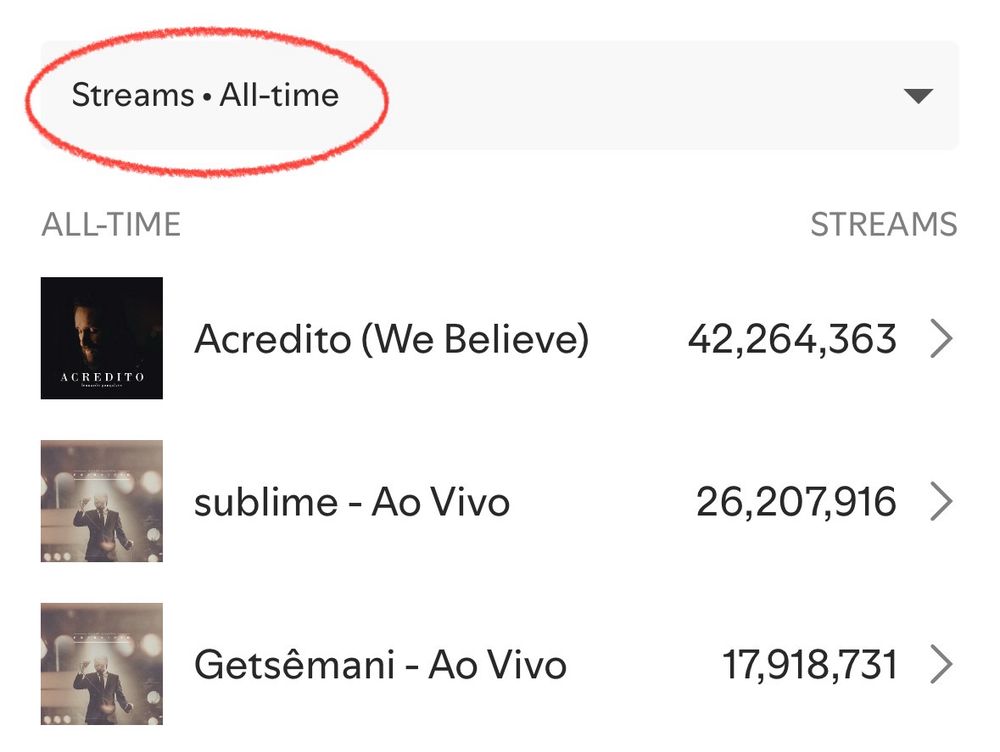Click the ALL-TIME column header
Screen dimensions: 1000x752
point(111,225)
